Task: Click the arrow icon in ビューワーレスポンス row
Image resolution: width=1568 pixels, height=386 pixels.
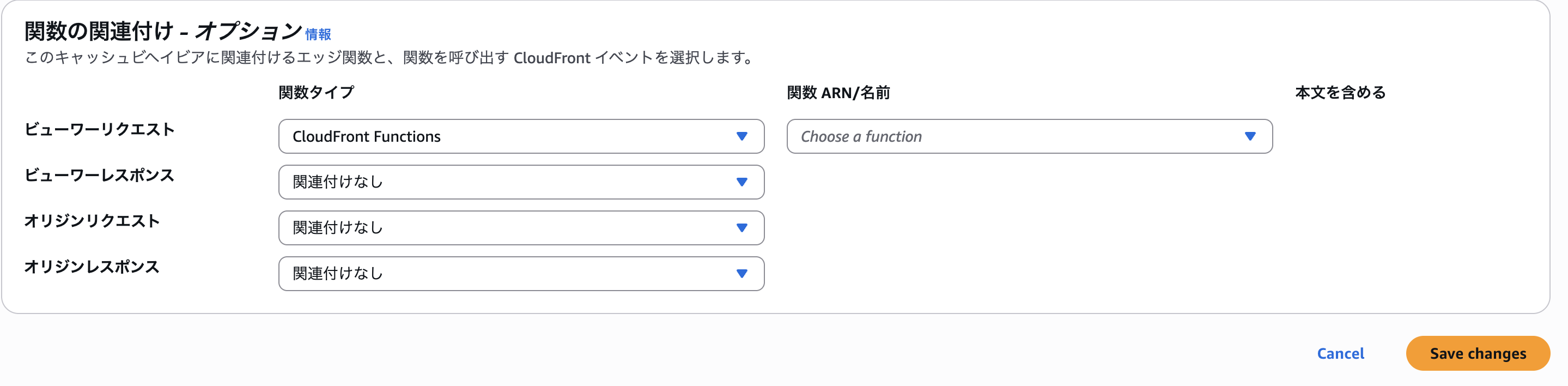Action: tap(742, 182)
